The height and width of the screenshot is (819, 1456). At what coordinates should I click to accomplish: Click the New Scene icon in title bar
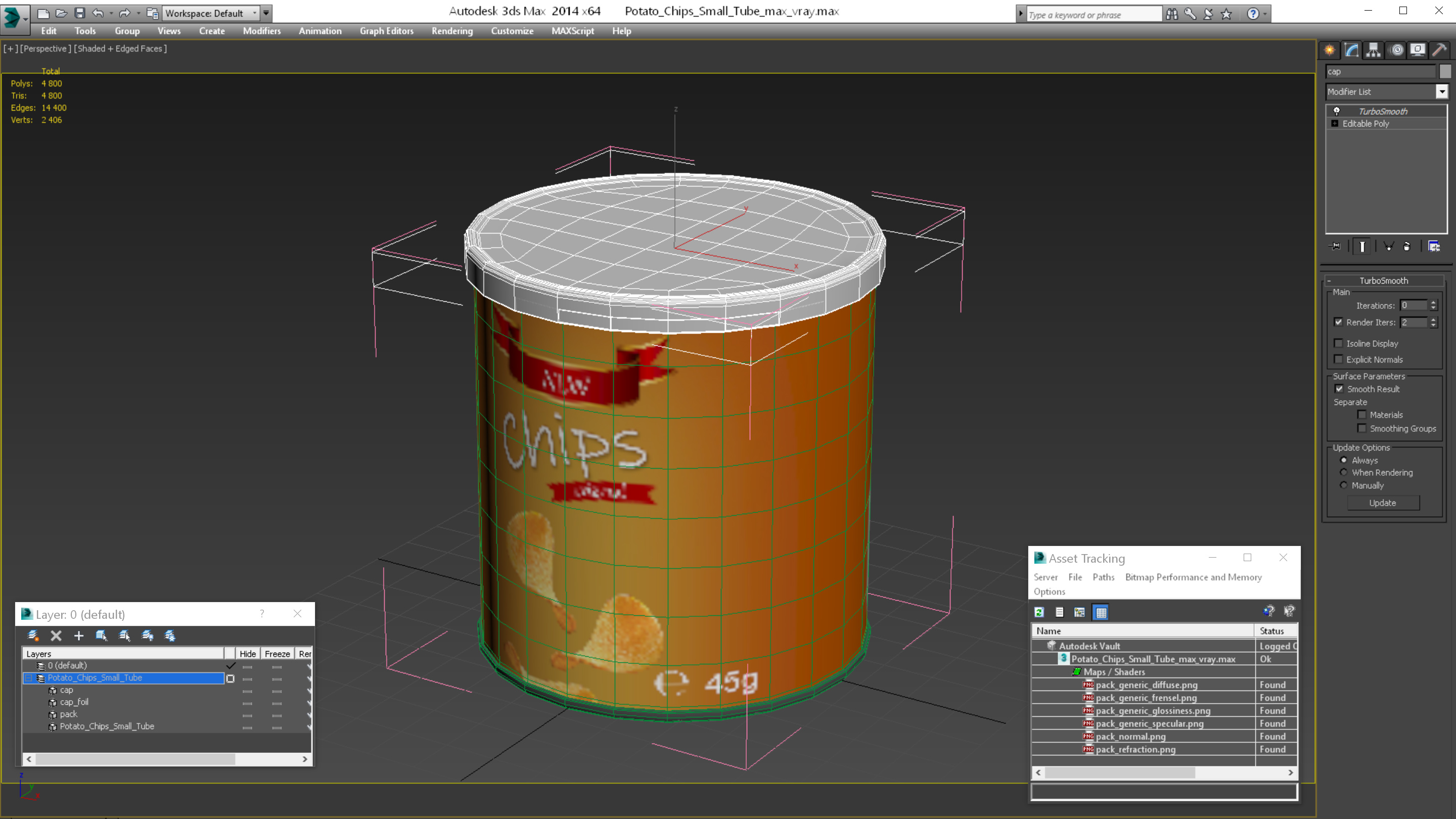[43, 13]
